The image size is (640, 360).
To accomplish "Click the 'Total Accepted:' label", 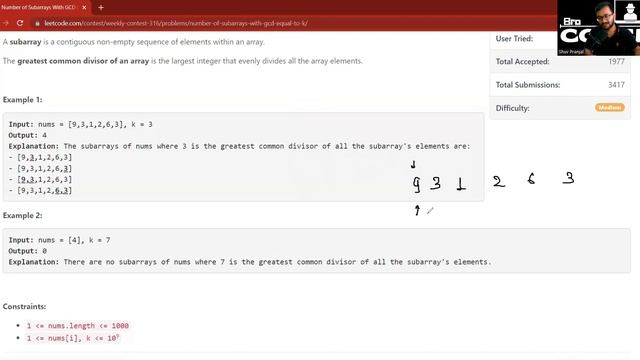I will (522, 62).
